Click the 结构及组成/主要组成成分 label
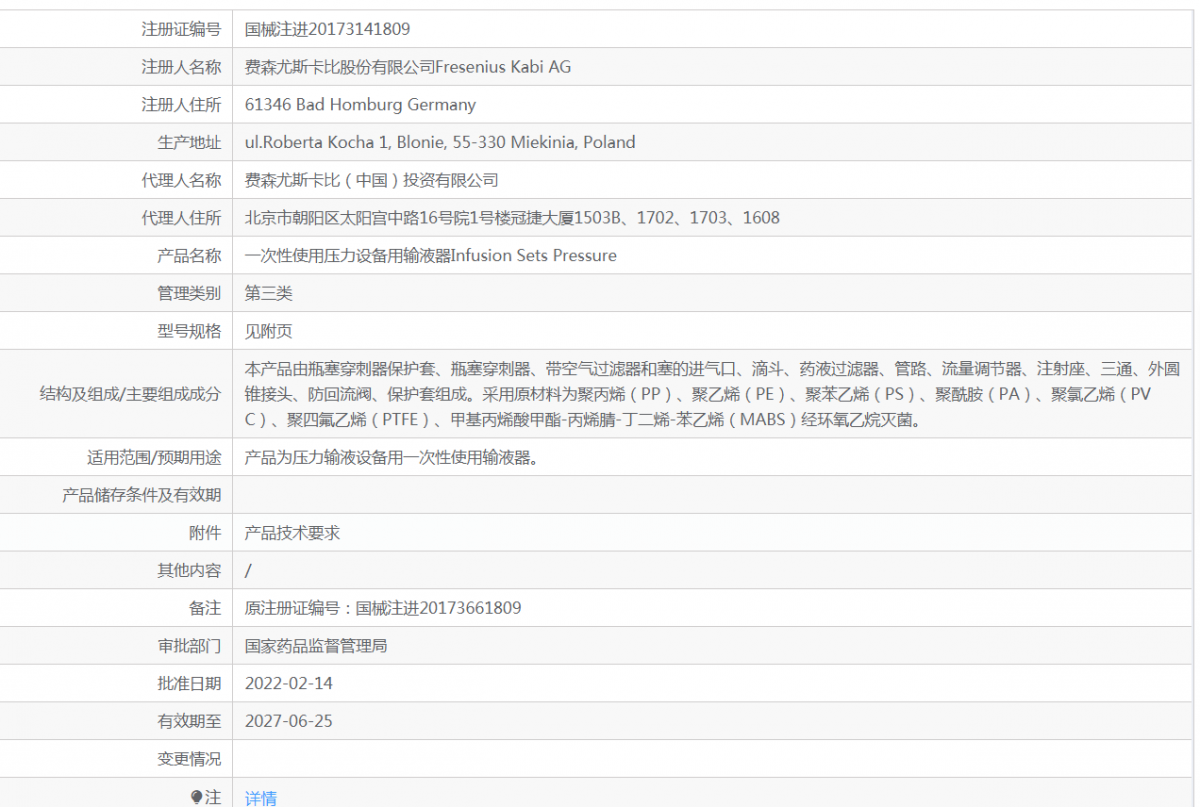 (130, 394)
